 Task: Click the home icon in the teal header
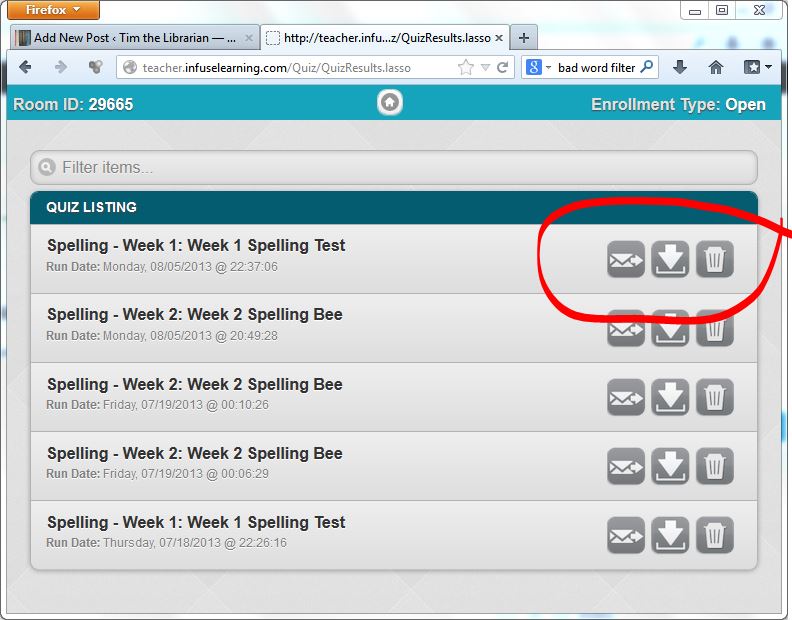390,103
